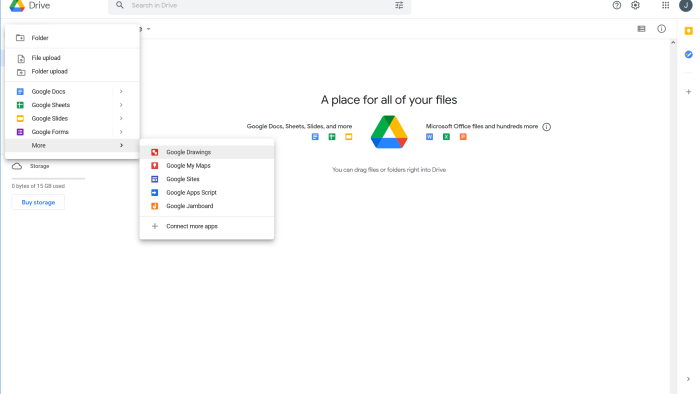Select Google Sites from submenu

click(207, 179)
